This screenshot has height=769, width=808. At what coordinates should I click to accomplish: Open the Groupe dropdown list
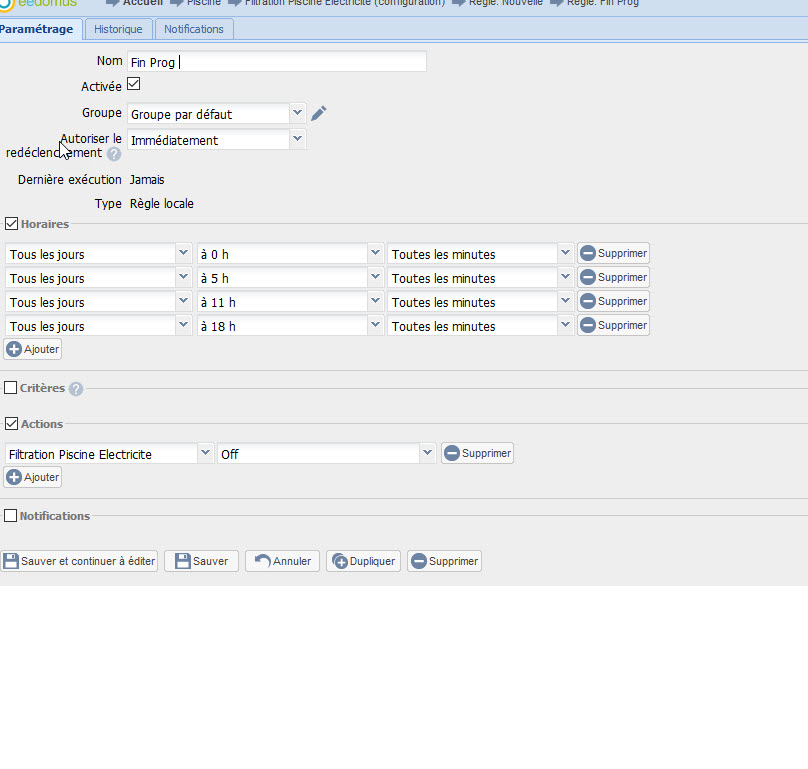tap(297, 114)
